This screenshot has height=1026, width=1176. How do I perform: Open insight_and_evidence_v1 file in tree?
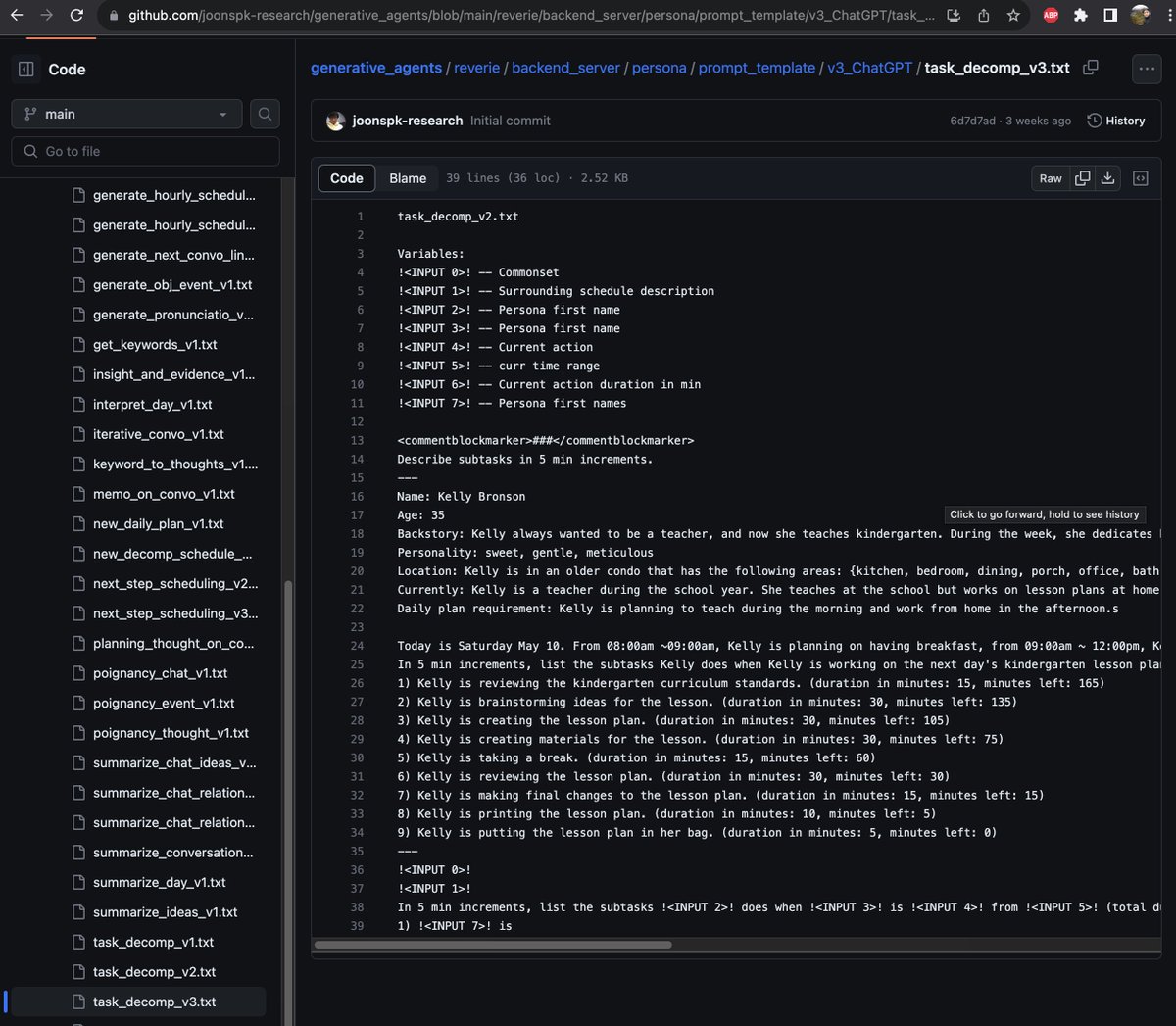click(x=173, y=374)
